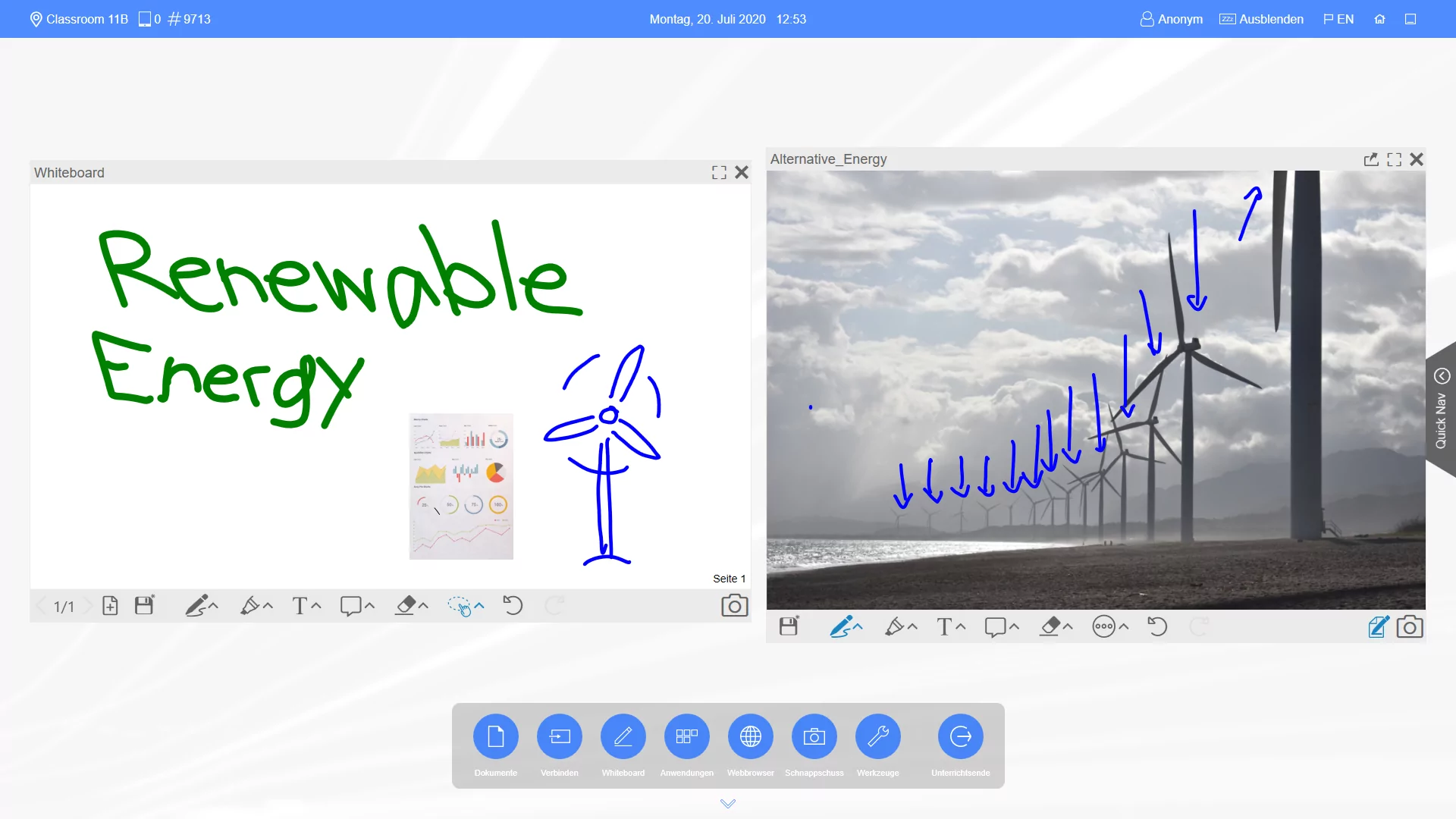Viewport: 1456px width, 819px height.
Task: Click the Whiteboard eraser tool
Action: 406,605
